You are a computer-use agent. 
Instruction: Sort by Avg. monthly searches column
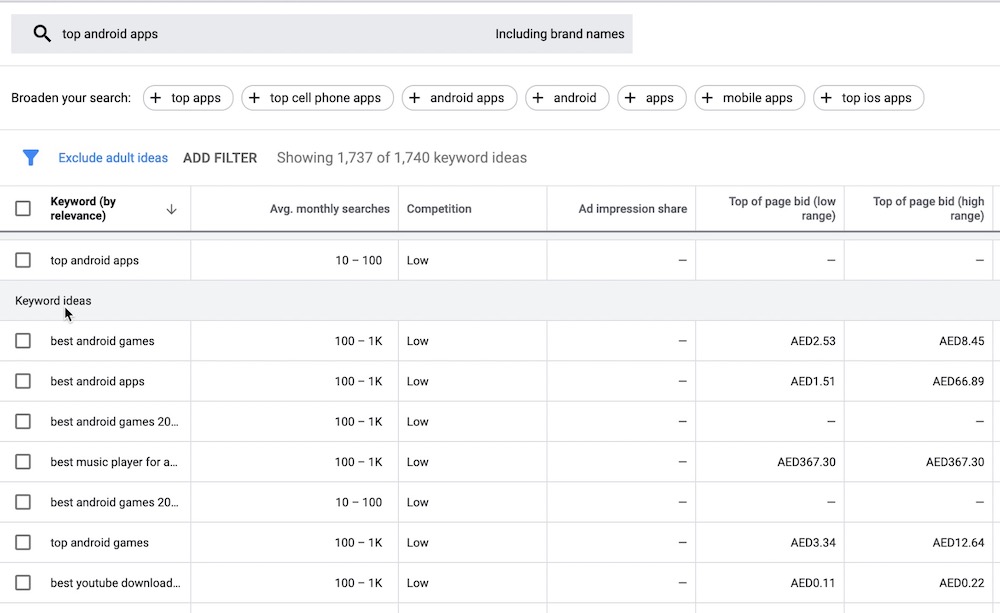329,209
